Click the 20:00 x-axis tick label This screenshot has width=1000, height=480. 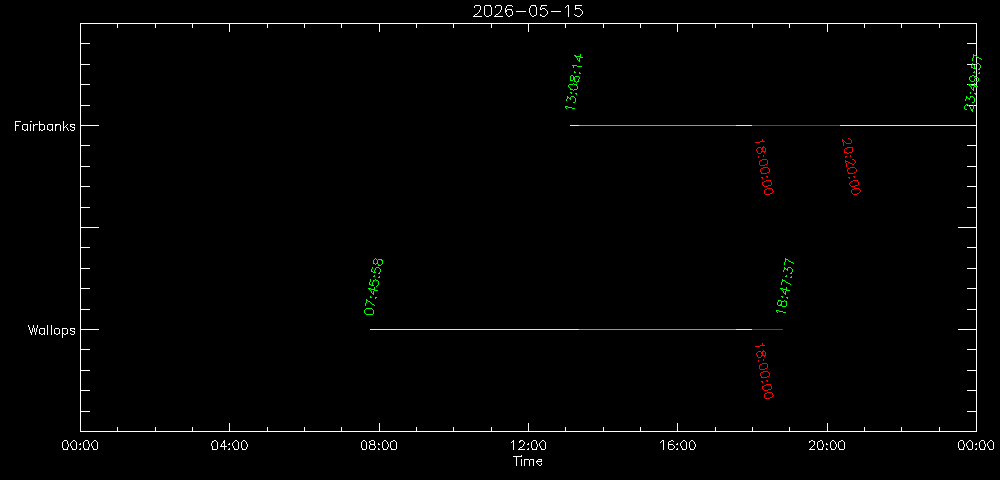(x=827, y=447)
